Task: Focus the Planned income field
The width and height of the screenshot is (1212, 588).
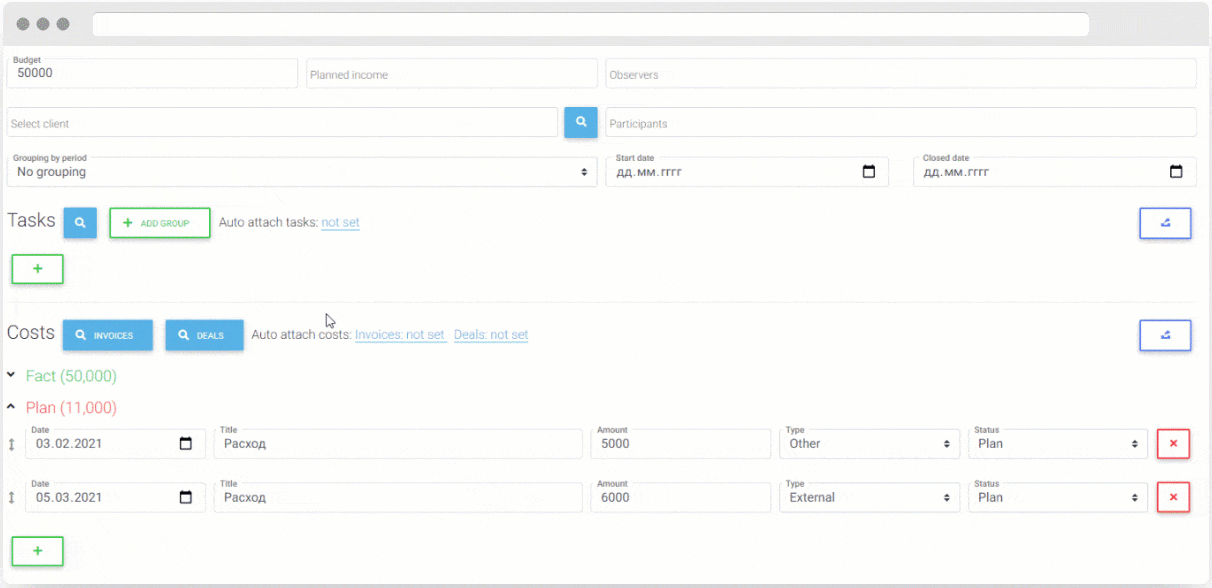Action: tap(452, 73)
